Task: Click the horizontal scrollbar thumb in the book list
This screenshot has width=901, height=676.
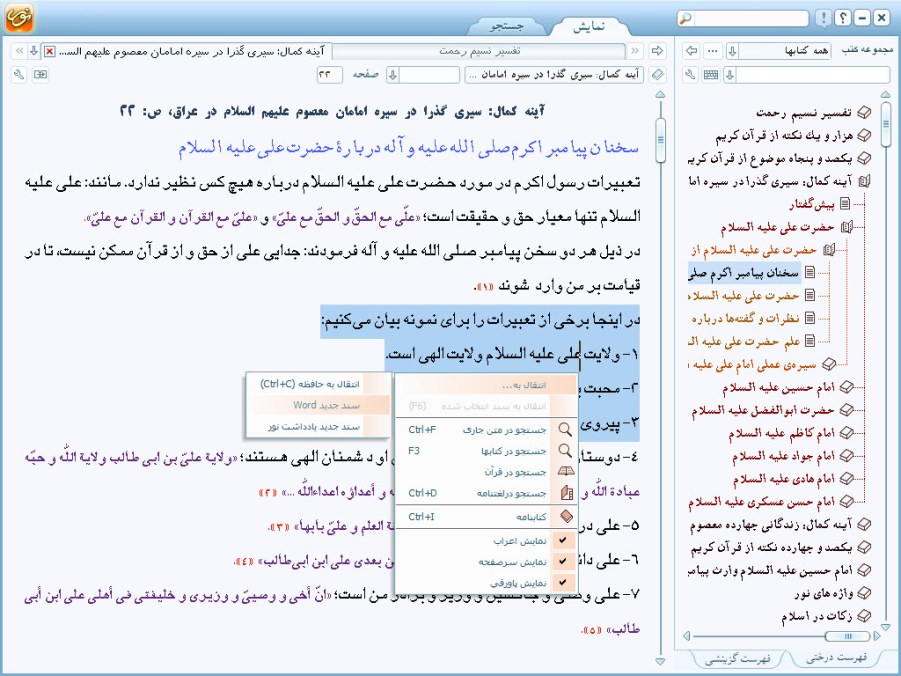Action: coord(847,636)
